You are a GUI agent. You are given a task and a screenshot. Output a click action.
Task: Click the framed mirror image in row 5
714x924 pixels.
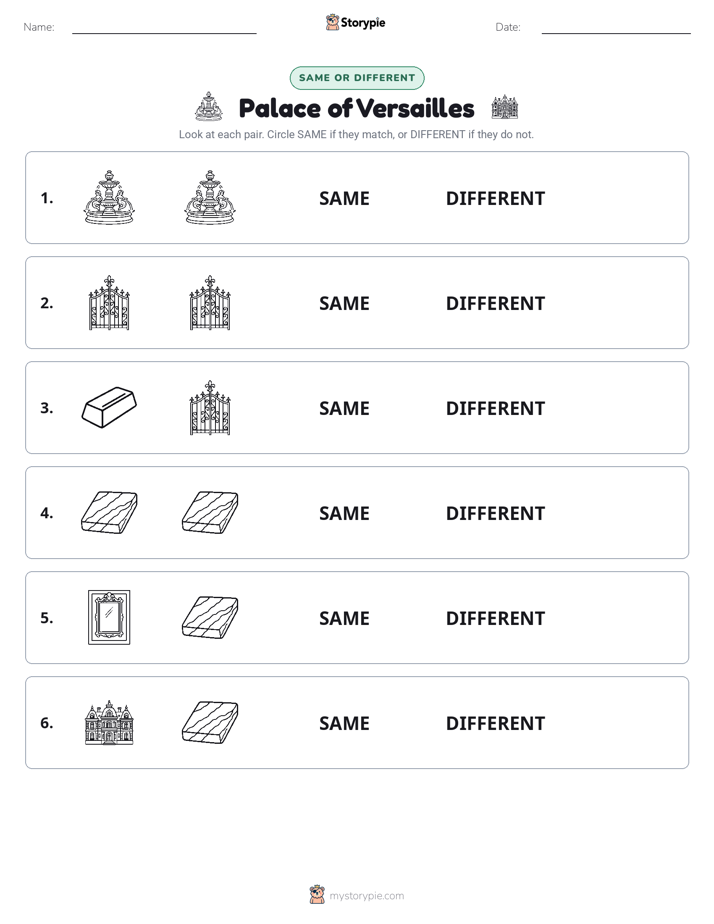[x=109, y=618]
